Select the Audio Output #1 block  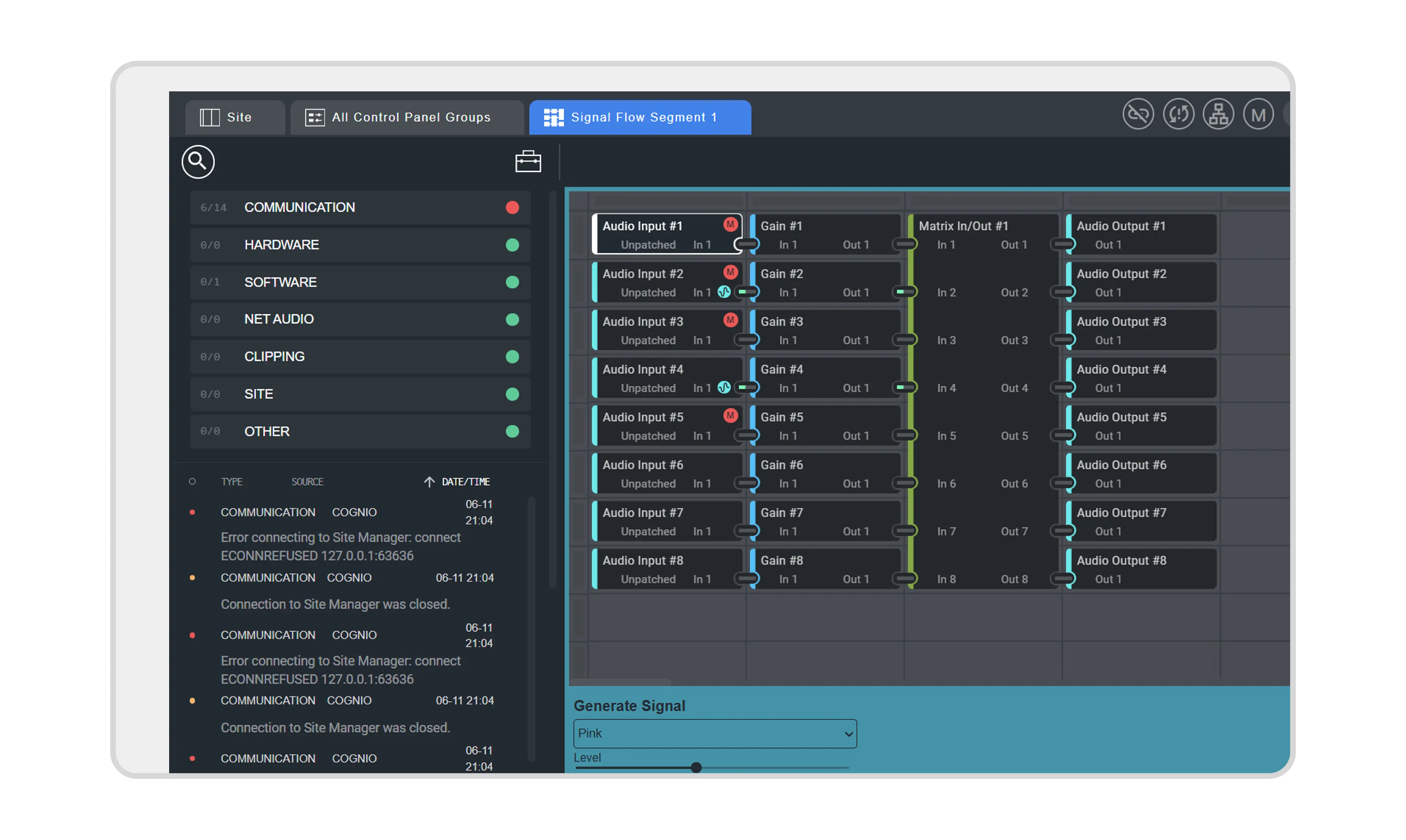pyautogui.click(x=1141, y=234)
